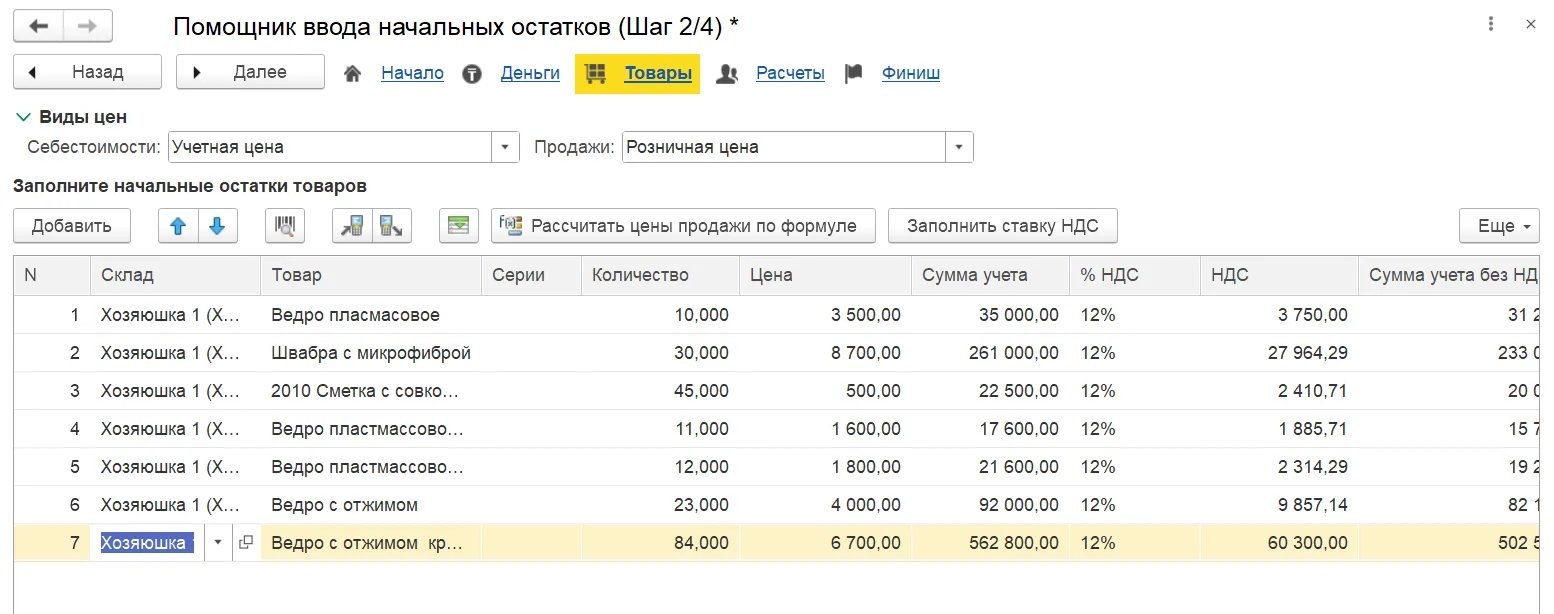This screenshot has height=614, width=1554.
Task: Click the quantity cell 45,000
Action: pos(660,391)
